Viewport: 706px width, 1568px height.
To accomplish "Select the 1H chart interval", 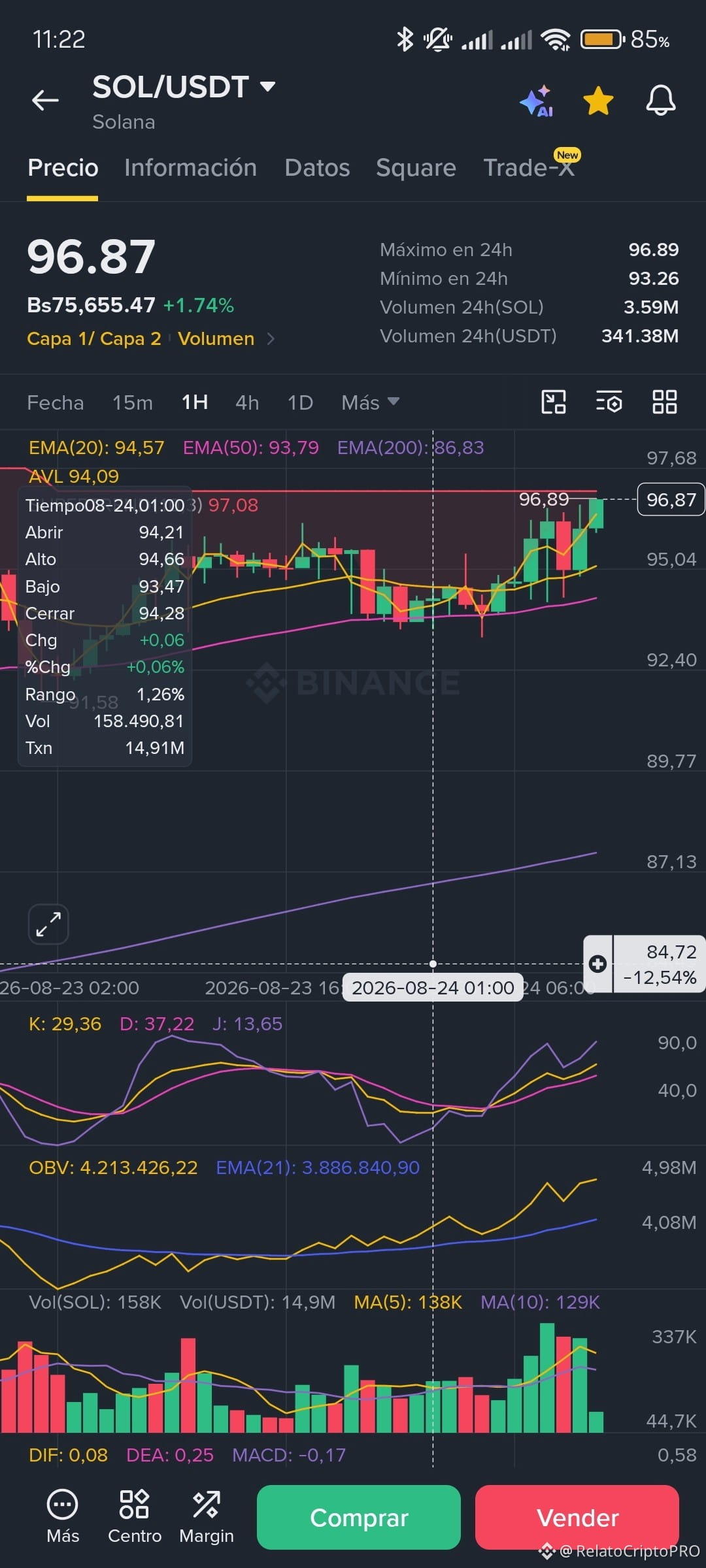I will coord(195,402).
